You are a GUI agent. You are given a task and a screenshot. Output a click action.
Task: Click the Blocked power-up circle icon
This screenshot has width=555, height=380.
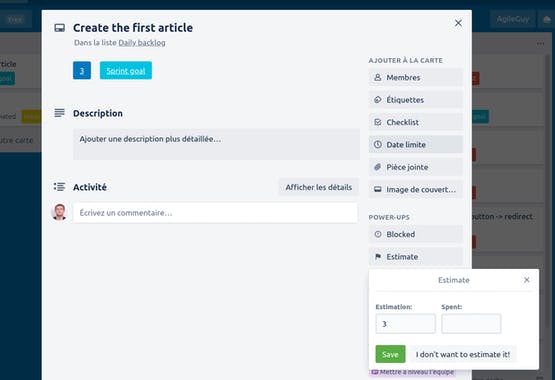(378, 234)
